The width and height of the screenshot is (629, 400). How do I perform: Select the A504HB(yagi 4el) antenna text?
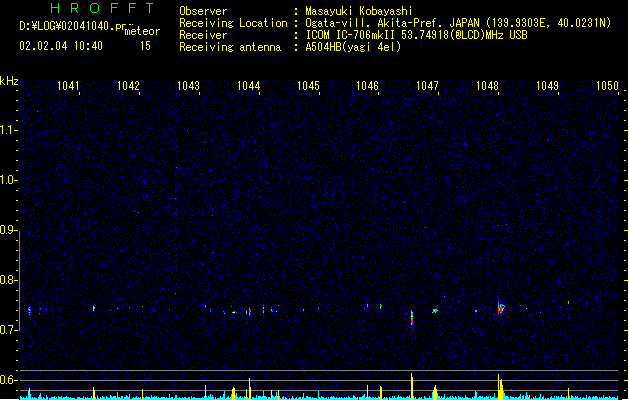tap(353, 47)
